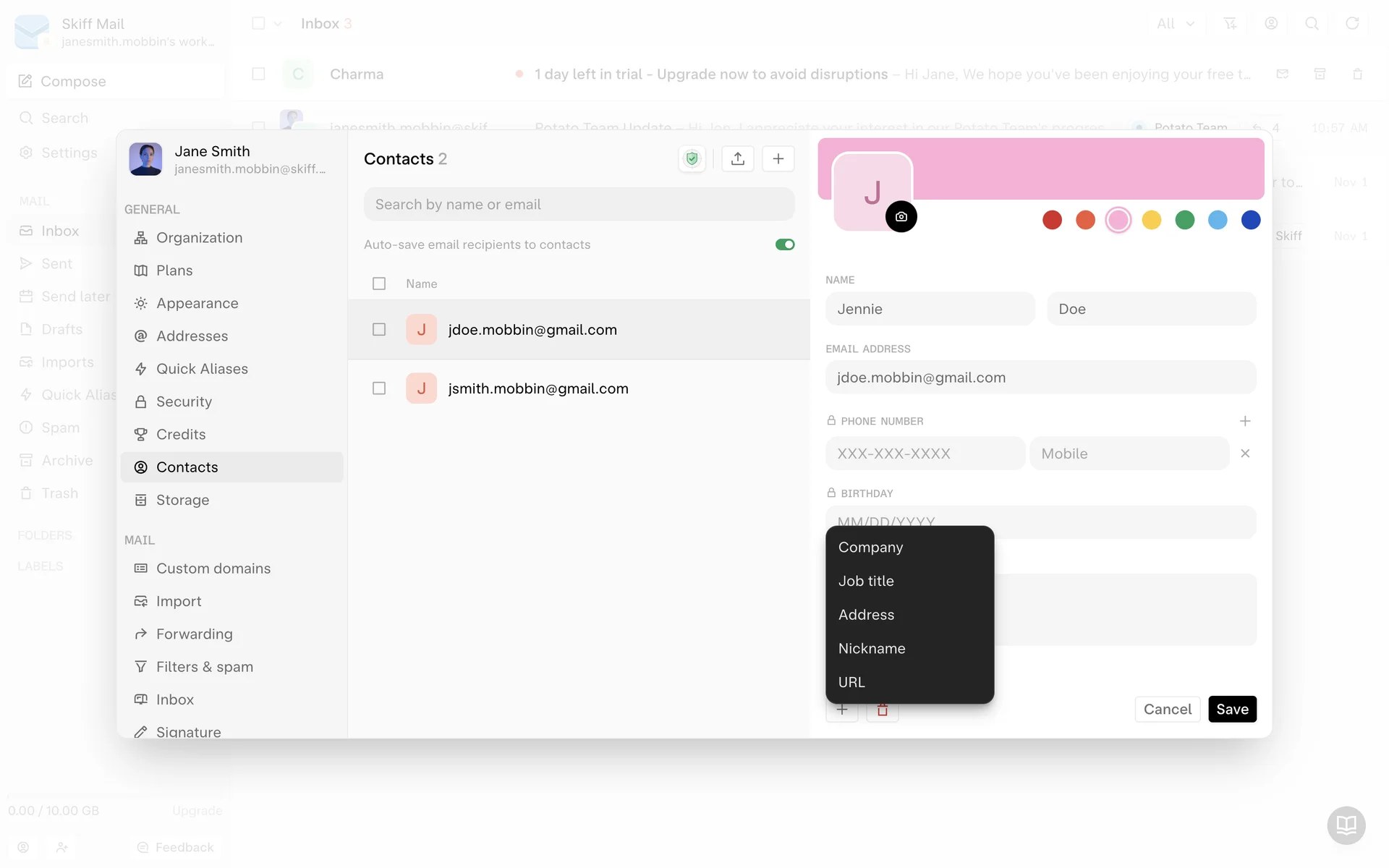The width and height of the screenshot is (1389, 868).
Task: Click the green shield icon beside Contacts
Action: 692,159
